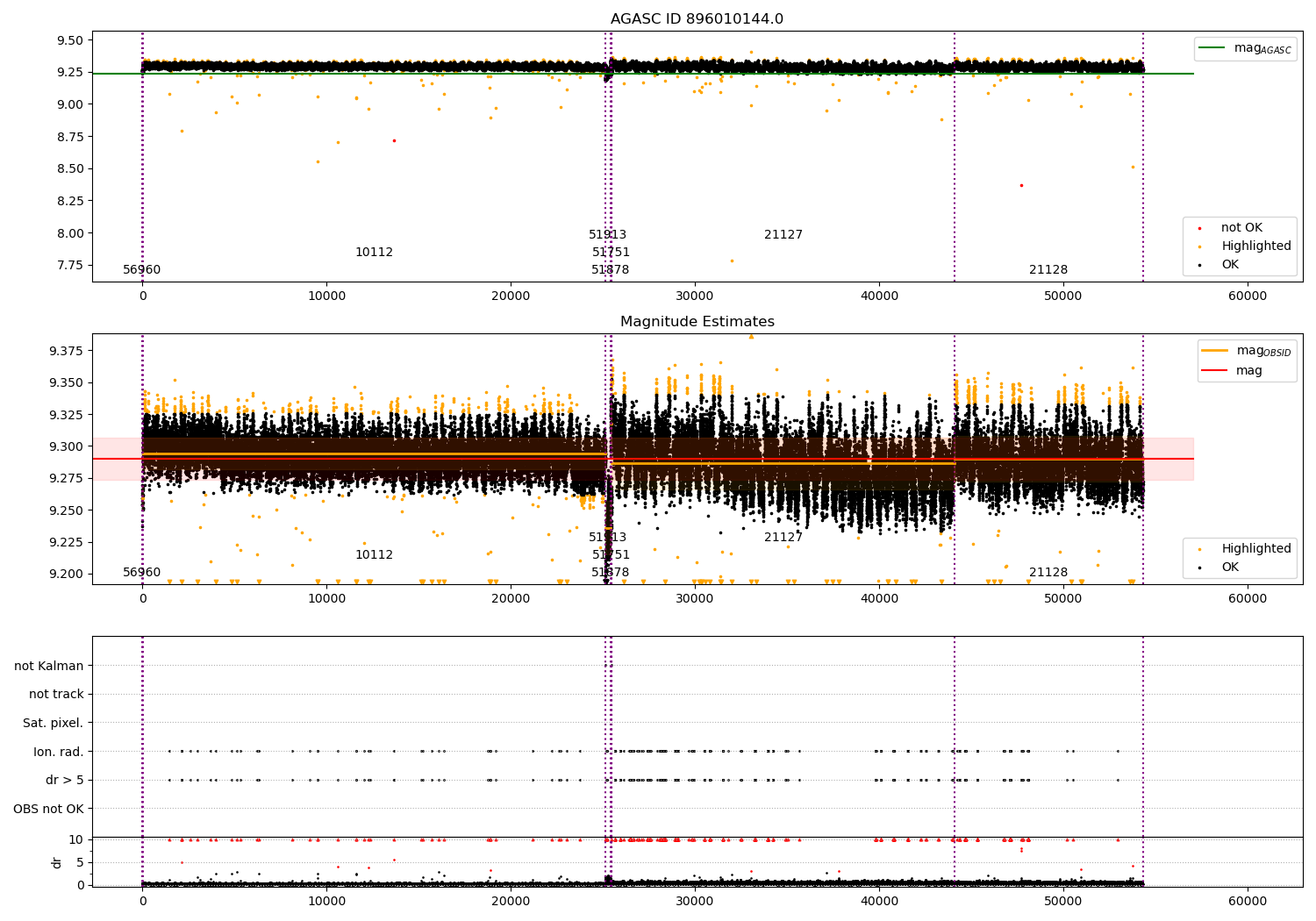Click the red line sample beside 'mag' legend entry
The width and height of the screenshot is (1316, 921).
1214,371
